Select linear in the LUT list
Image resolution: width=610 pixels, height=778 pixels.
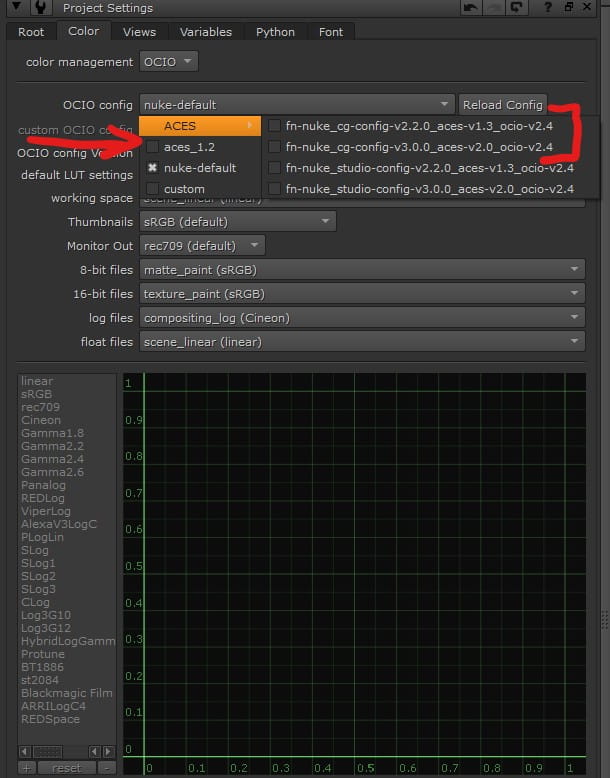(x=37, y=381)
